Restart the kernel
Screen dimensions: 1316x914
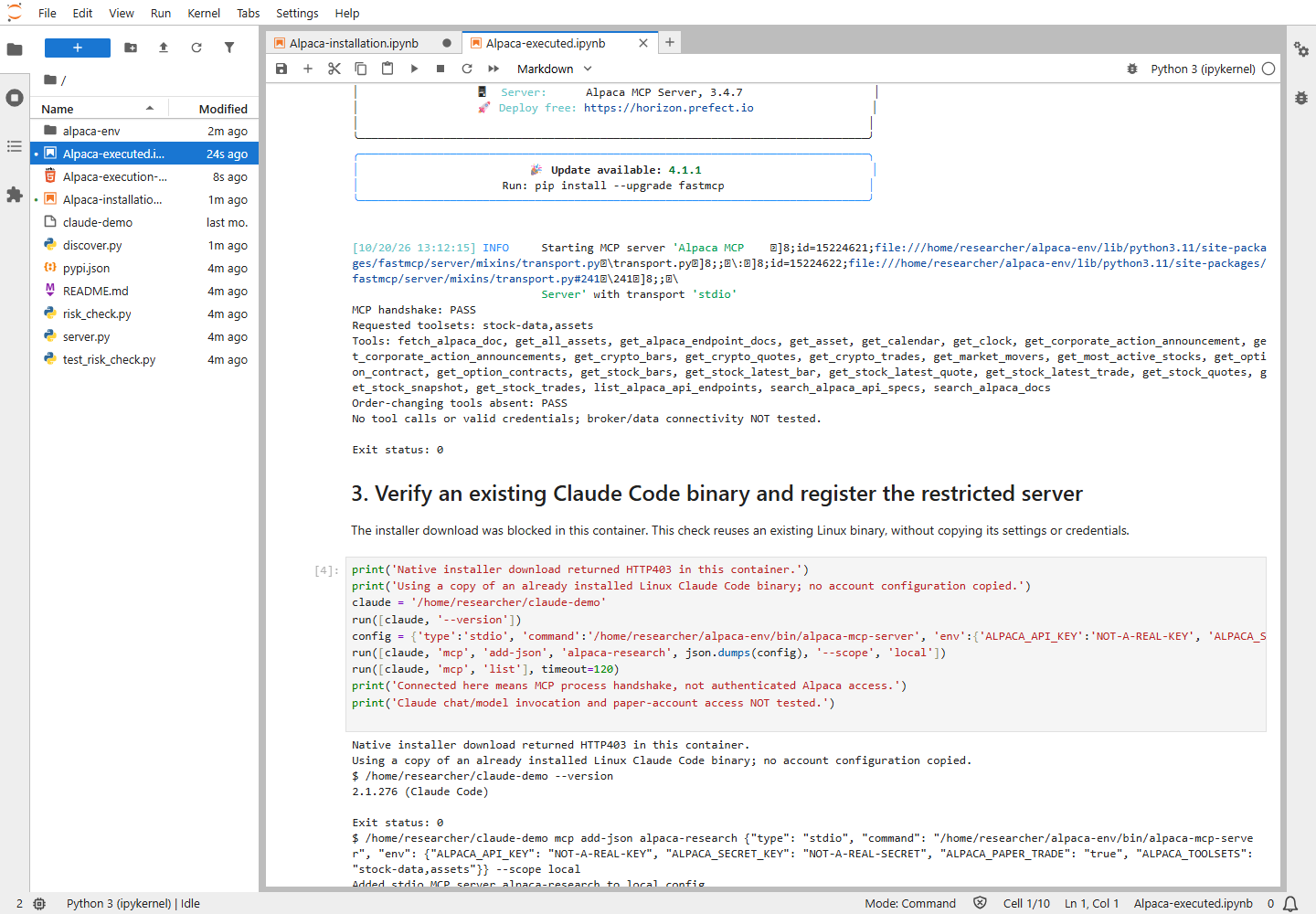[467, 69]
